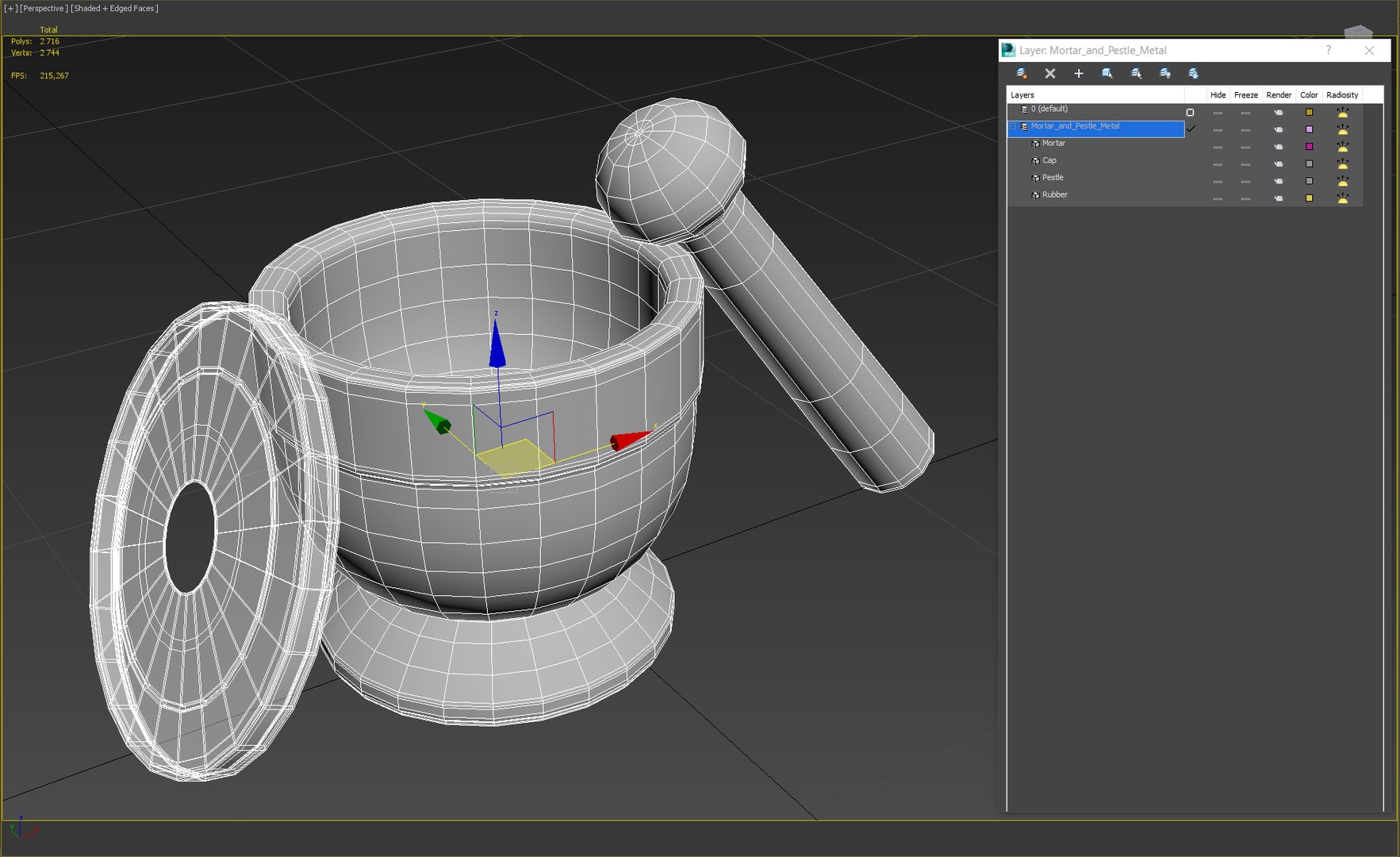Make 0 (default) the current layer checkbox
Screen dimensions: 1400x857
[1190, 112]
